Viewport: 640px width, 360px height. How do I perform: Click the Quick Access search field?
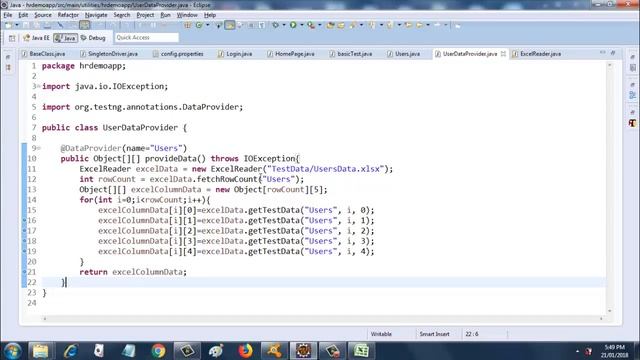[x=147, y=38]
